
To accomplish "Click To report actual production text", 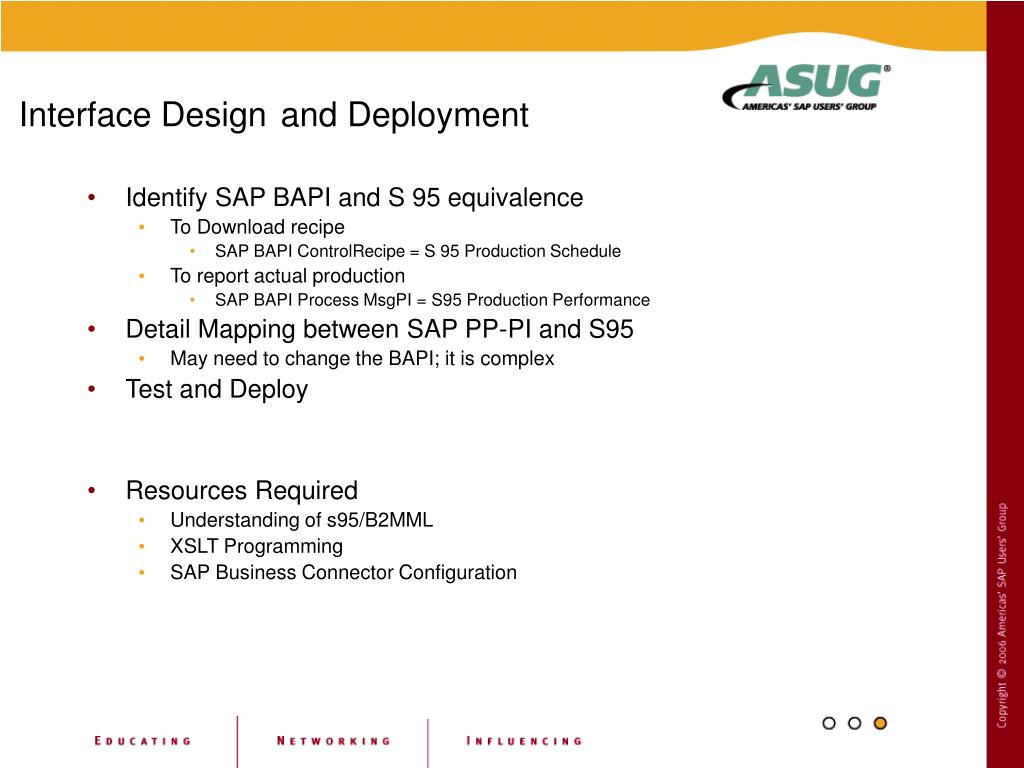I will (287, 276).
